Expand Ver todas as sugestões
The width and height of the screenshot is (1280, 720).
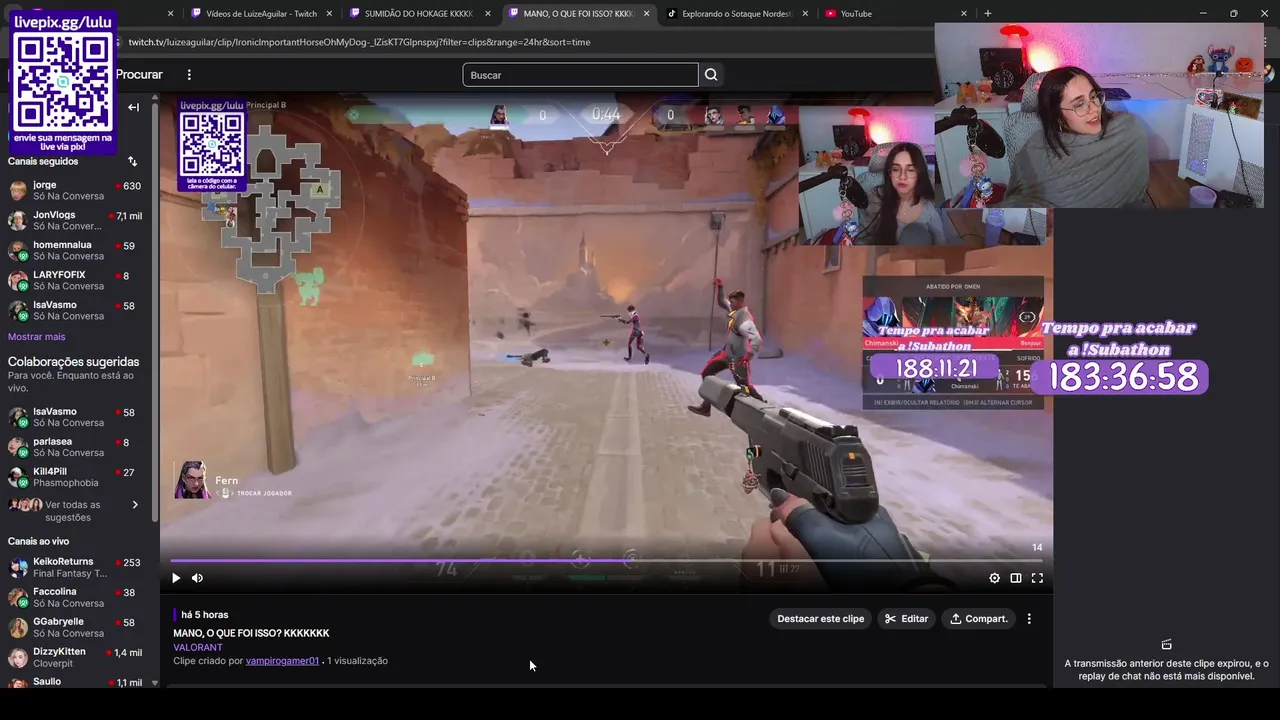tap(75, 511)
